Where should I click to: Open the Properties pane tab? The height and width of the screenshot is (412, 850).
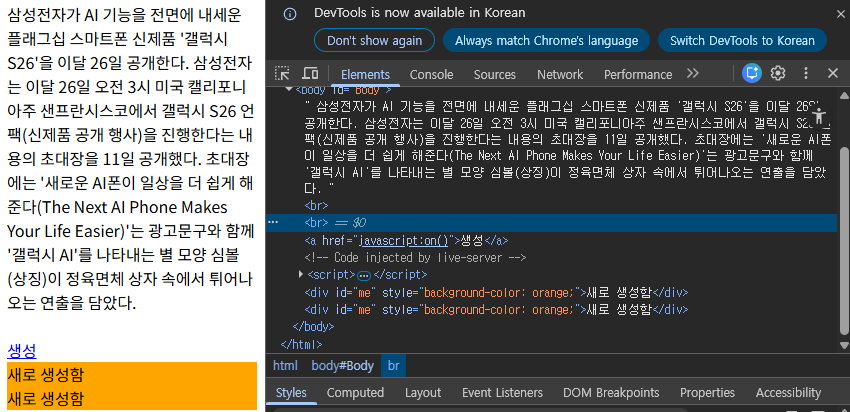pos(707,392)
